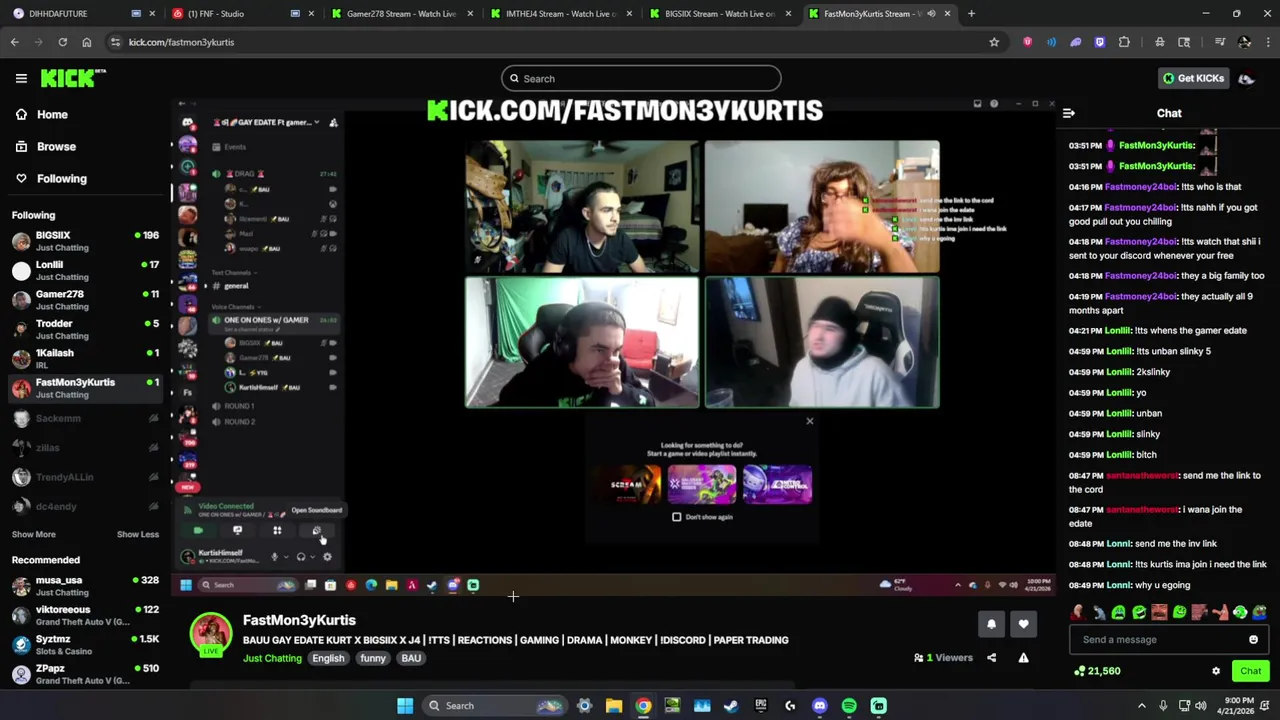Open BIGSIIX channel in following list

(86, 241)
